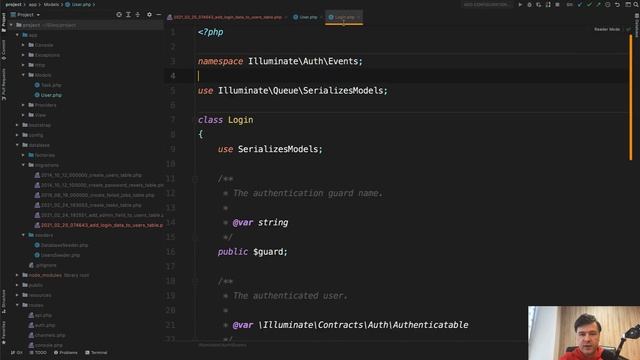Toggle Reader Mode in the editor
This screenshot has width=640, height=360.
pos(607,29)
